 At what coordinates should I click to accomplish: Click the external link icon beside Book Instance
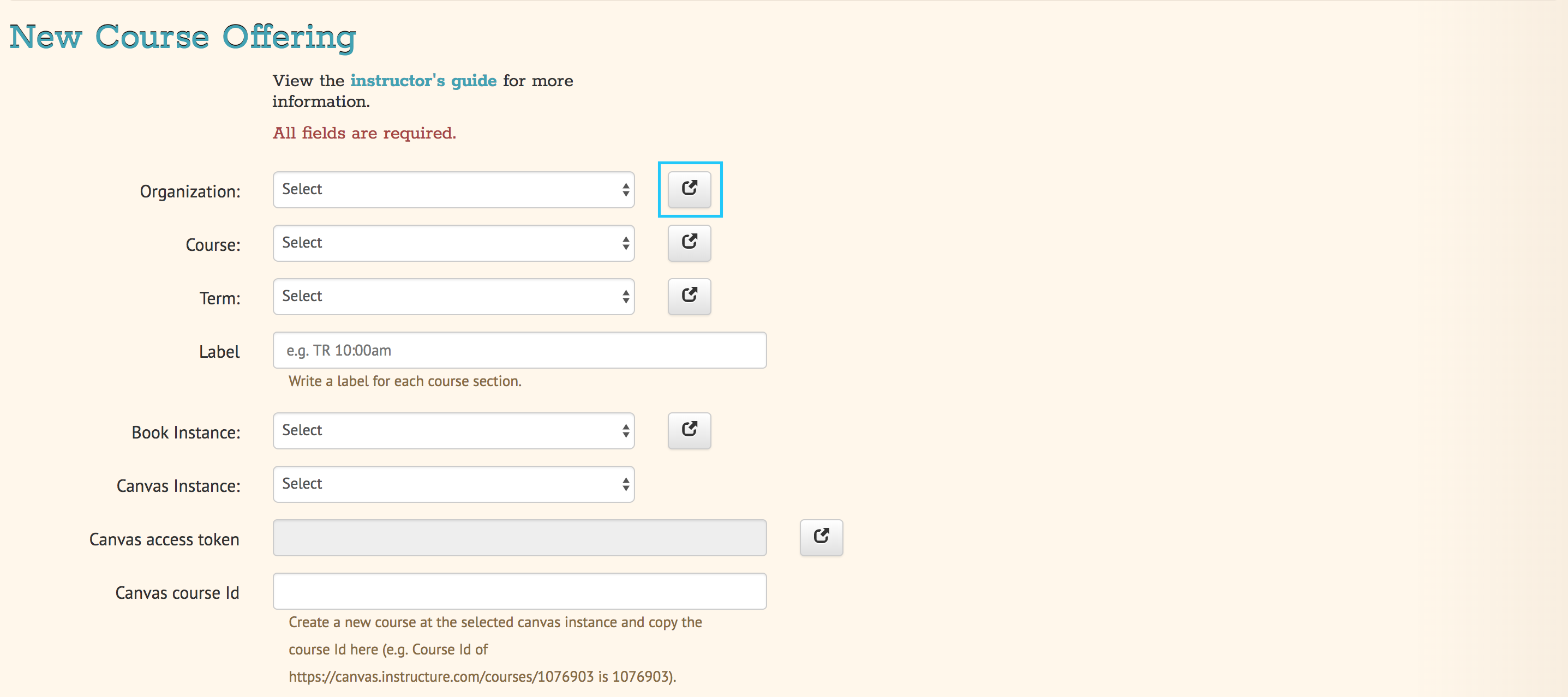point(689,430)
